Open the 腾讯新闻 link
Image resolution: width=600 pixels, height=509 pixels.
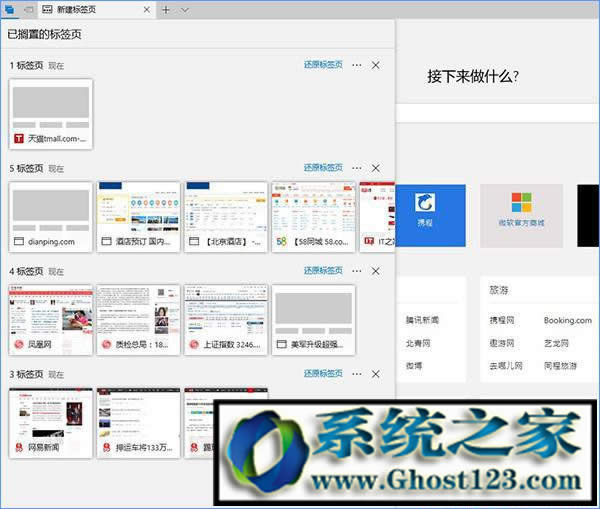coord(422,320)
